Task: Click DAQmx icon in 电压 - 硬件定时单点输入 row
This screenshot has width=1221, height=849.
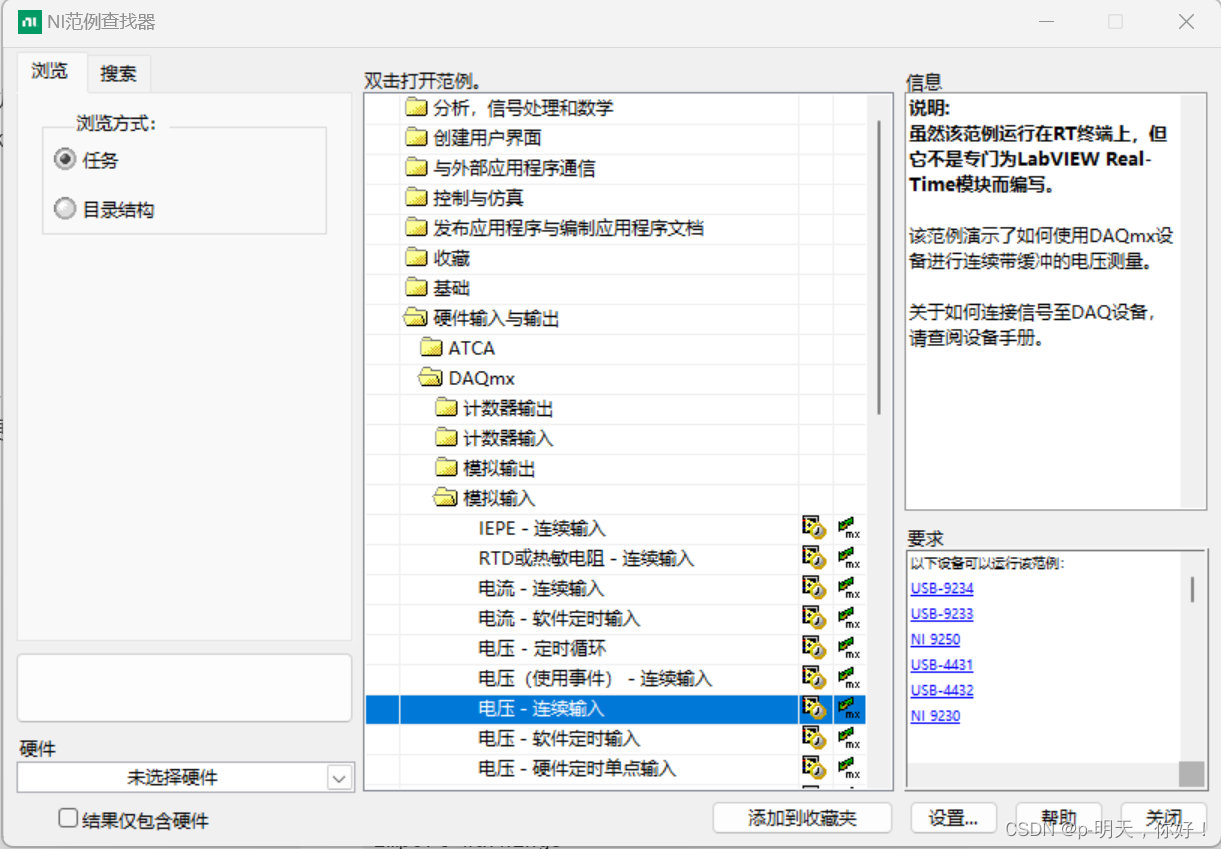Action: pyautogui.click(x=849, y=768)
